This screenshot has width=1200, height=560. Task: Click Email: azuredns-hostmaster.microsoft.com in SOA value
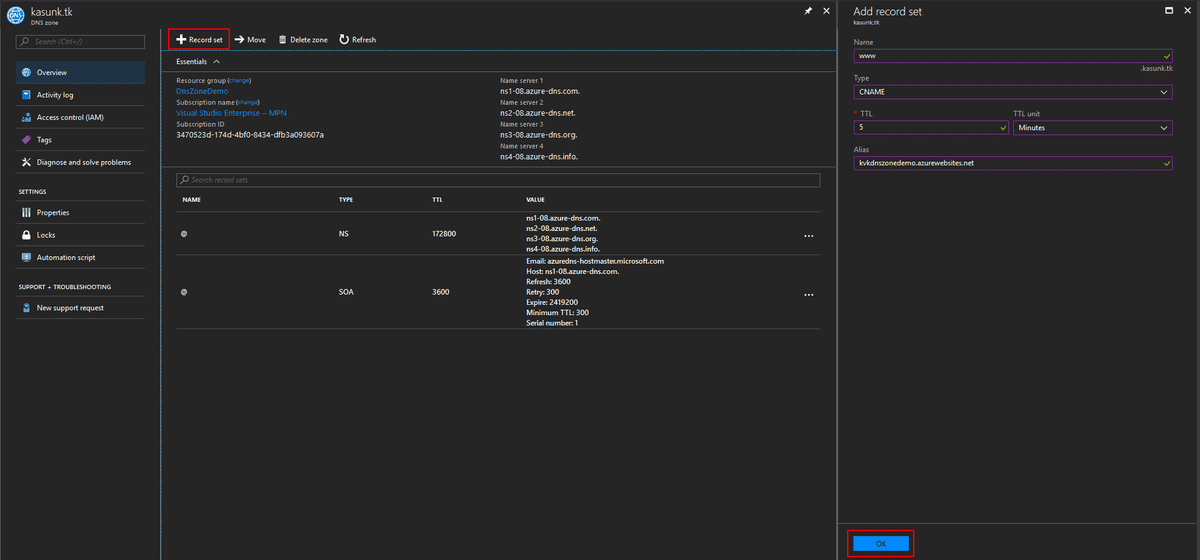pyautogui.click(x=595, y=261)
